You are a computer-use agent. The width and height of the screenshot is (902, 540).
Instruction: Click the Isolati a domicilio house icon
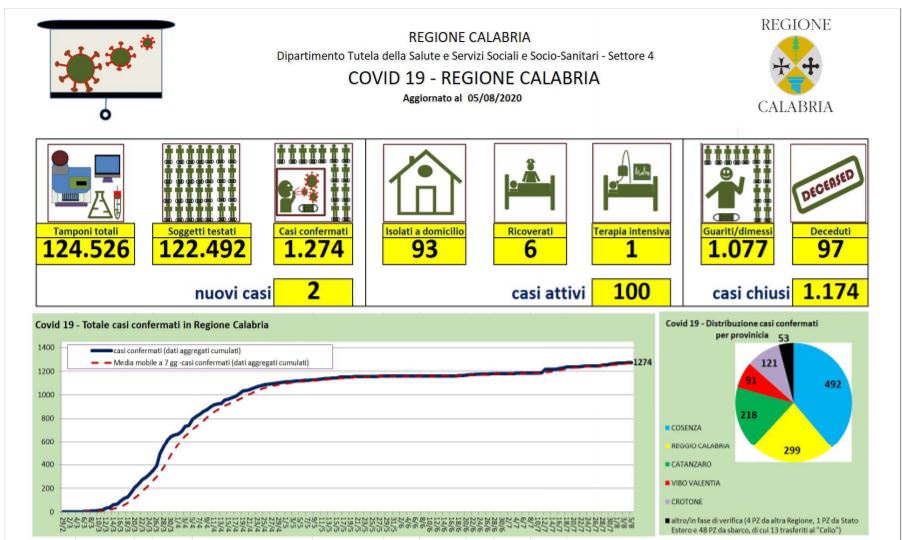(424, 182)
